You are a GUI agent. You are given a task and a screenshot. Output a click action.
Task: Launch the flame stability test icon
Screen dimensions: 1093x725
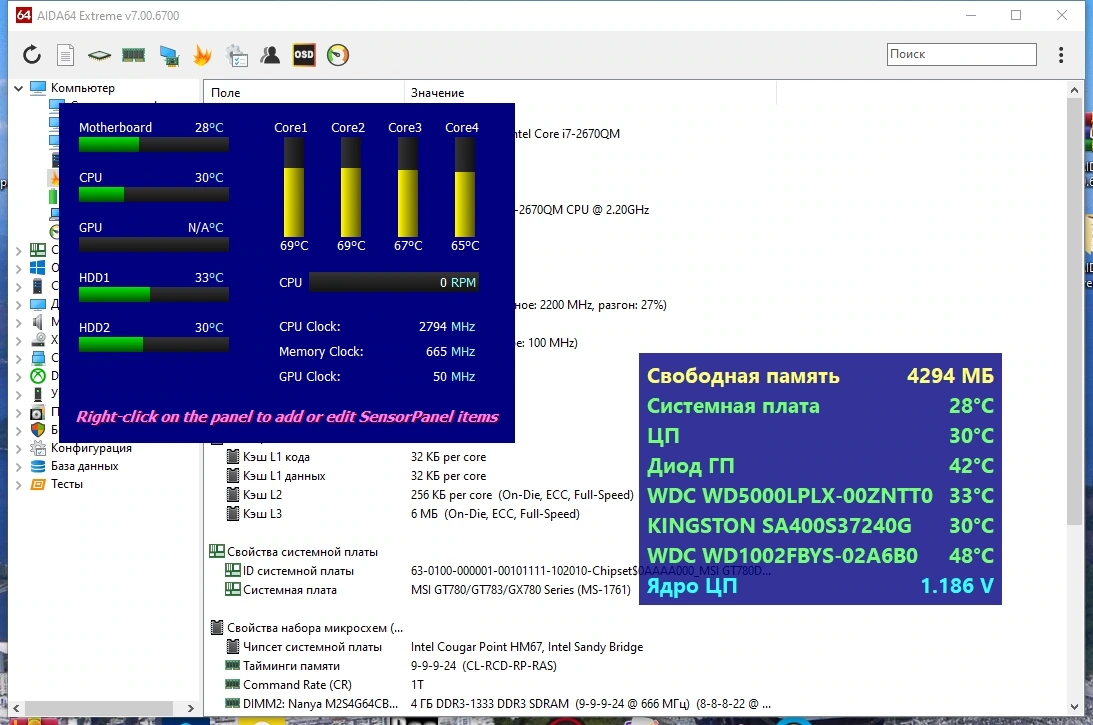pyautogui.click(x=202, y=55)
